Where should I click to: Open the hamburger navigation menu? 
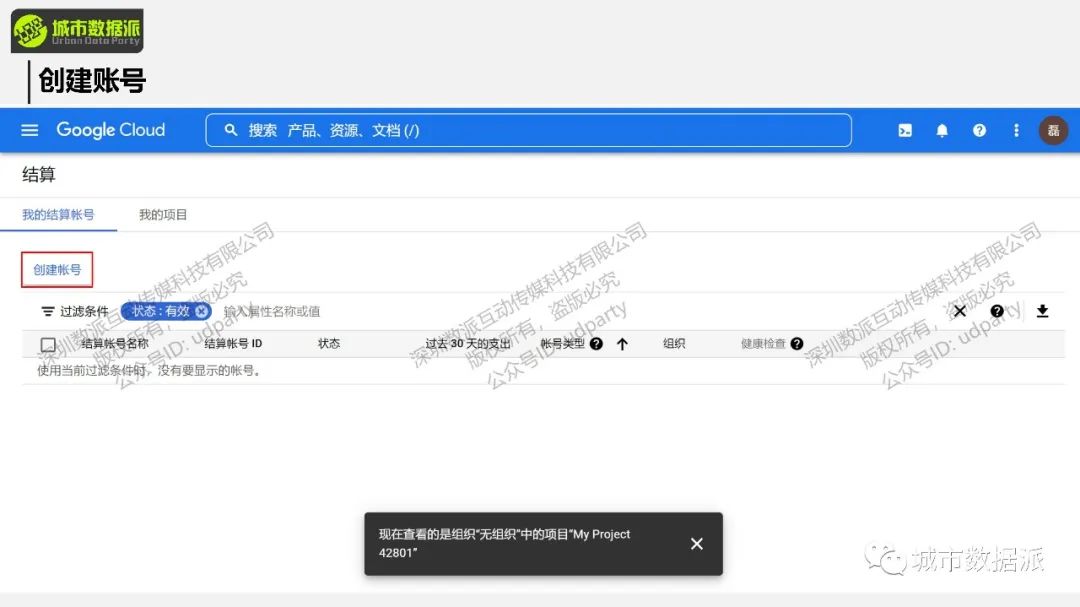pyautogui.click(x=30, y=130)
